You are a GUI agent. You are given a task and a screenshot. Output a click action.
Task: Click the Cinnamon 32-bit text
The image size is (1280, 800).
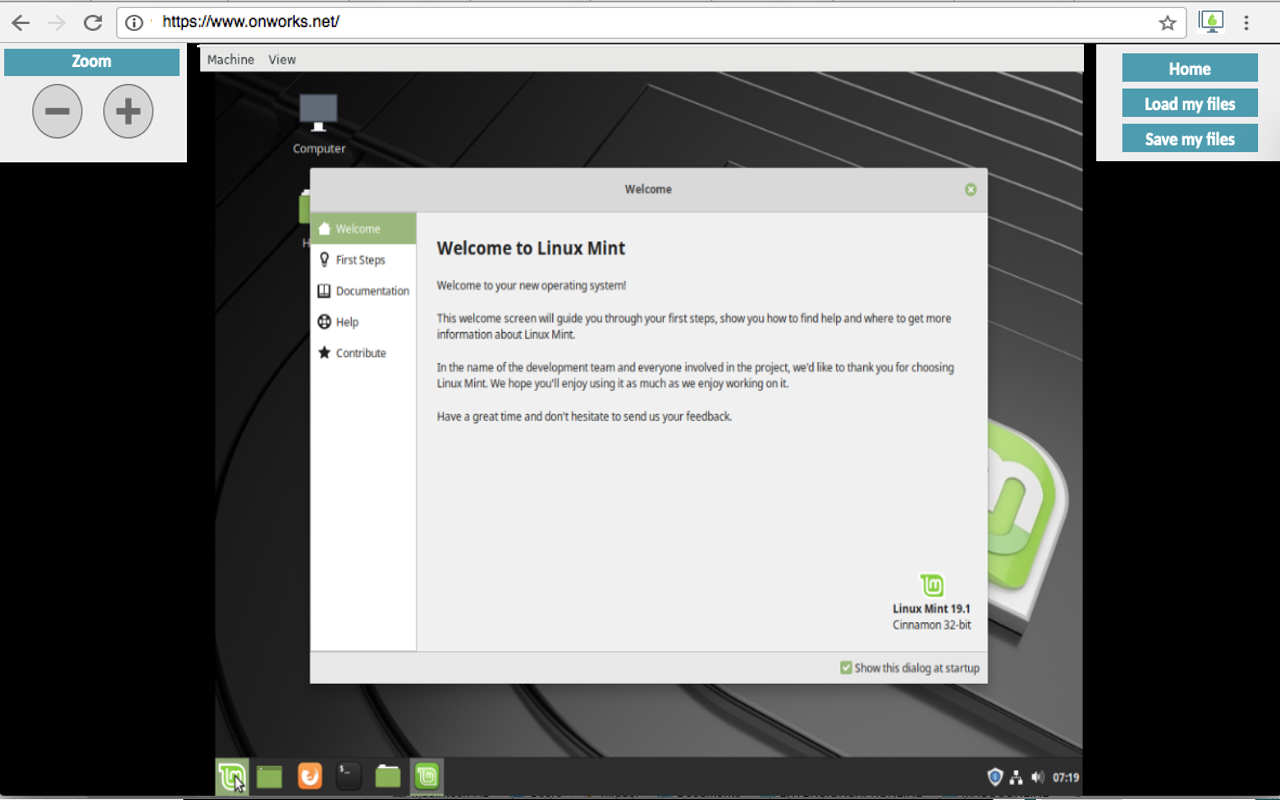click(931, 625)
